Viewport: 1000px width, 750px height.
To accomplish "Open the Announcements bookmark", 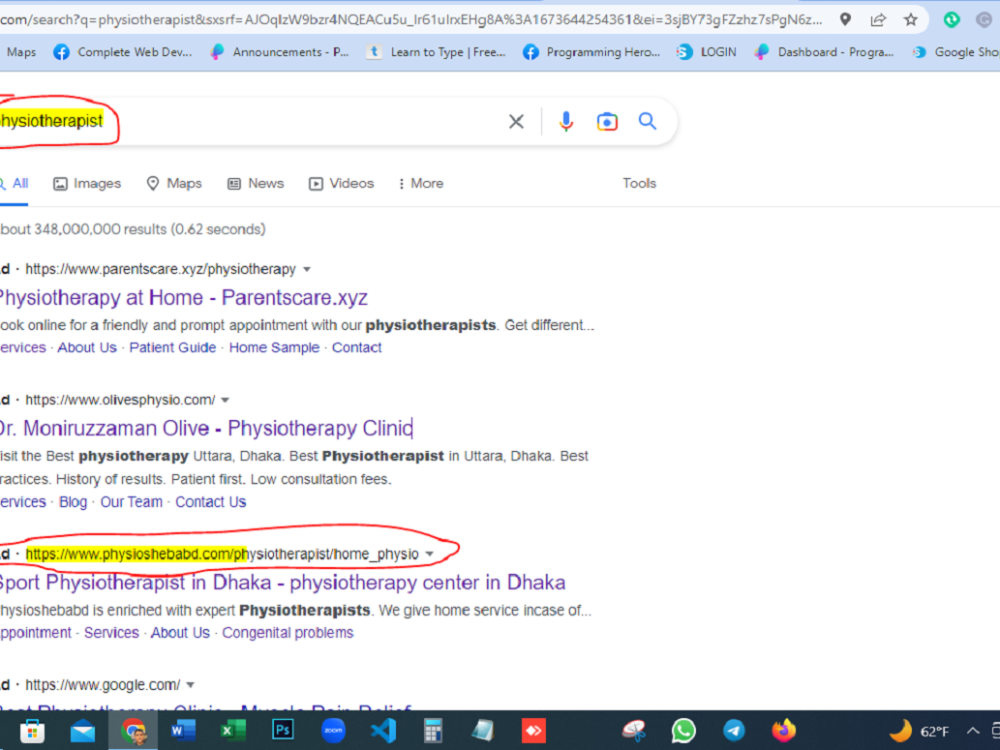I will click(x=279, y=52).
